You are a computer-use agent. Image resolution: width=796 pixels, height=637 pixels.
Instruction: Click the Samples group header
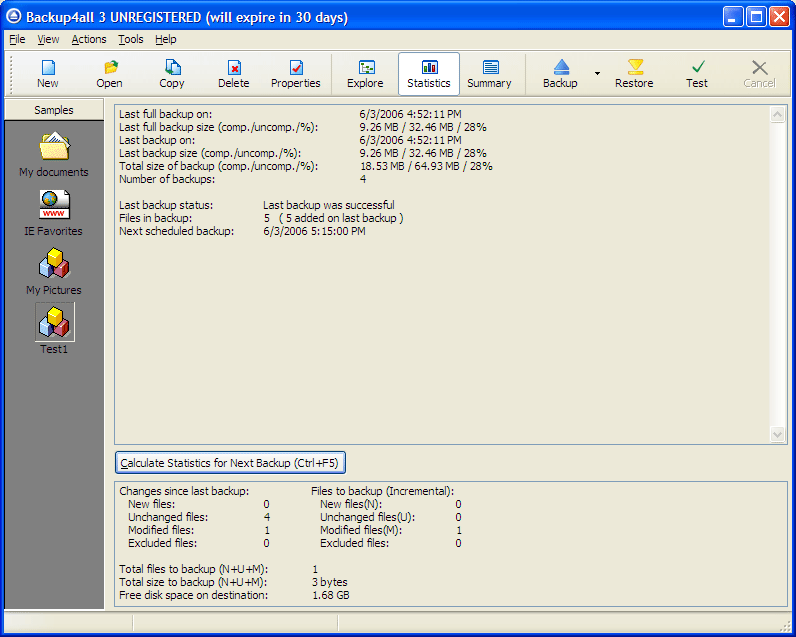[x=54, y=110]
